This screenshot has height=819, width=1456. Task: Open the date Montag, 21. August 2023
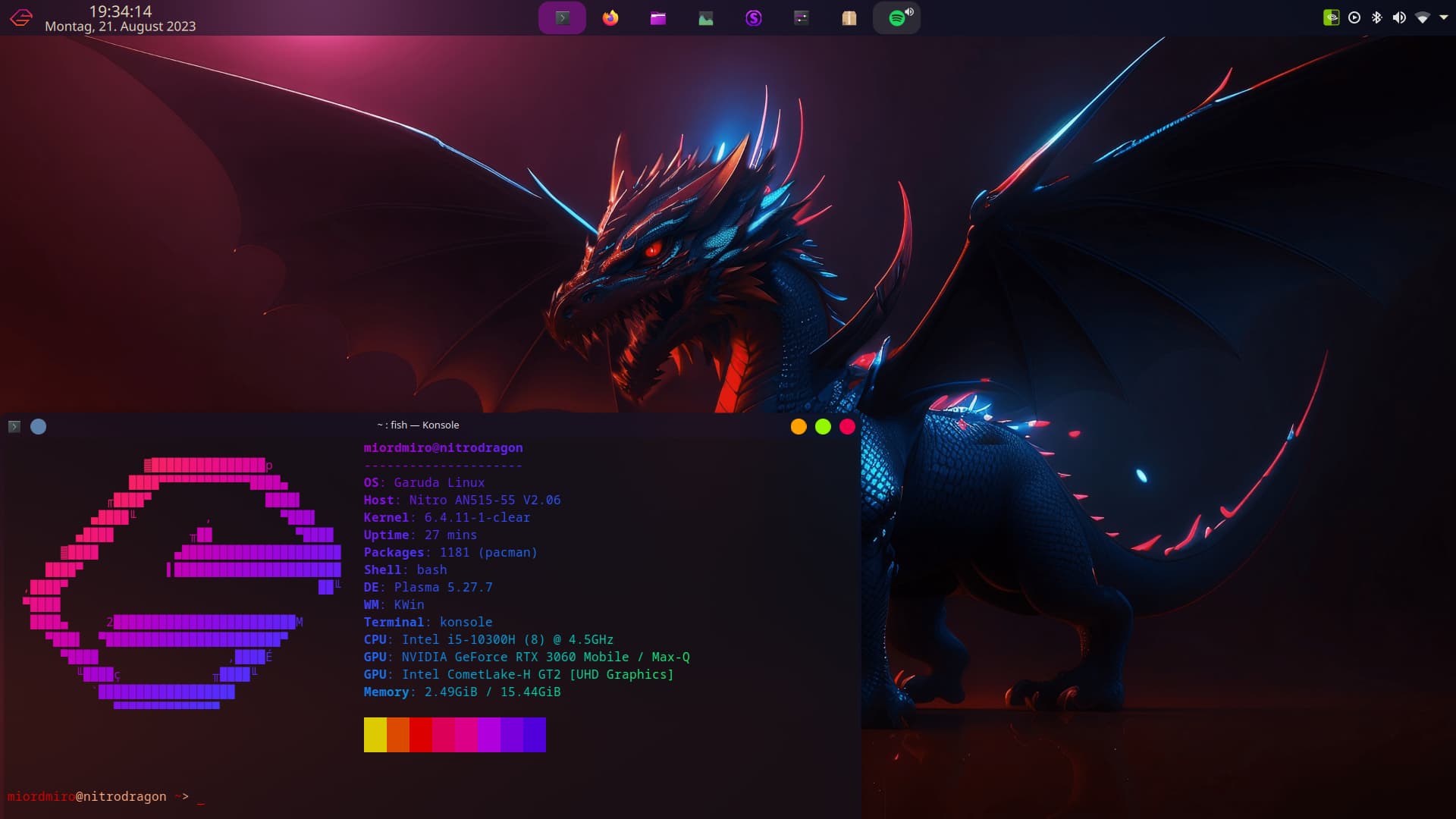(x=120, y=27)
